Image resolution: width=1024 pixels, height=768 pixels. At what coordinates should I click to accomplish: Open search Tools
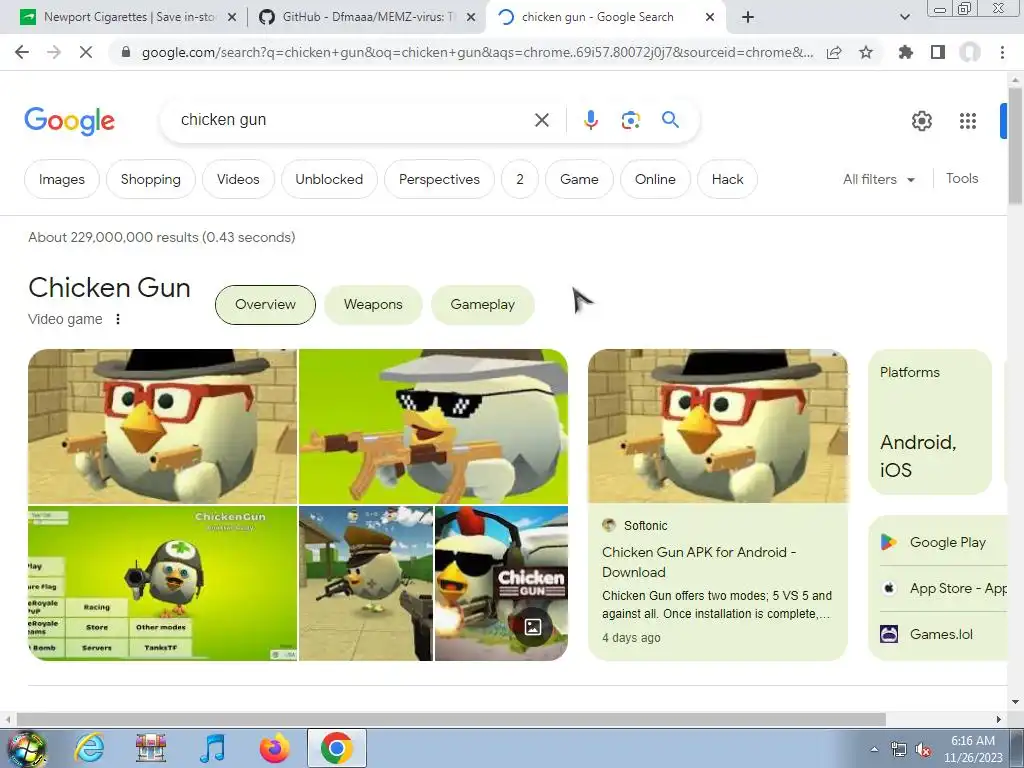pyautogui.click(x=962, y=178)
